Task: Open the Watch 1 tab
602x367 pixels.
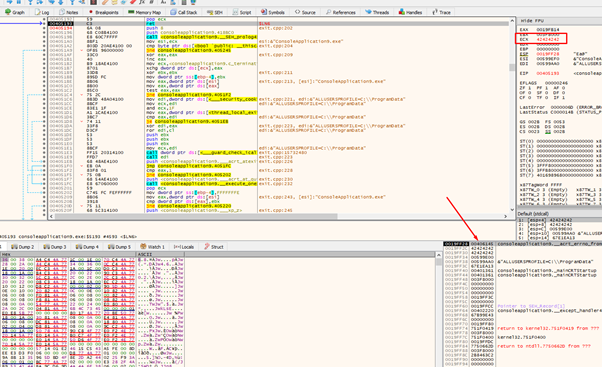Action: pos(152,247)
